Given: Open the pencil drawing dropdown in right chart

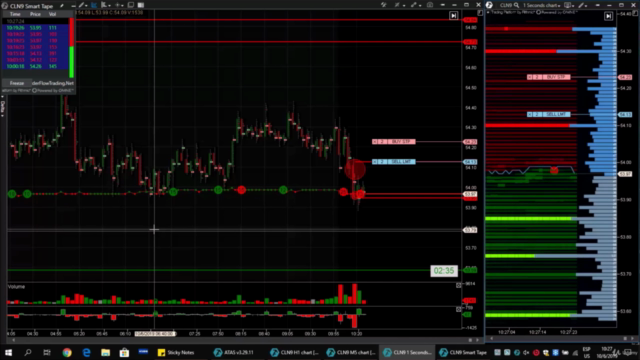Looking at the screenshot, I should pyautogui.click(x=583, y=5).
